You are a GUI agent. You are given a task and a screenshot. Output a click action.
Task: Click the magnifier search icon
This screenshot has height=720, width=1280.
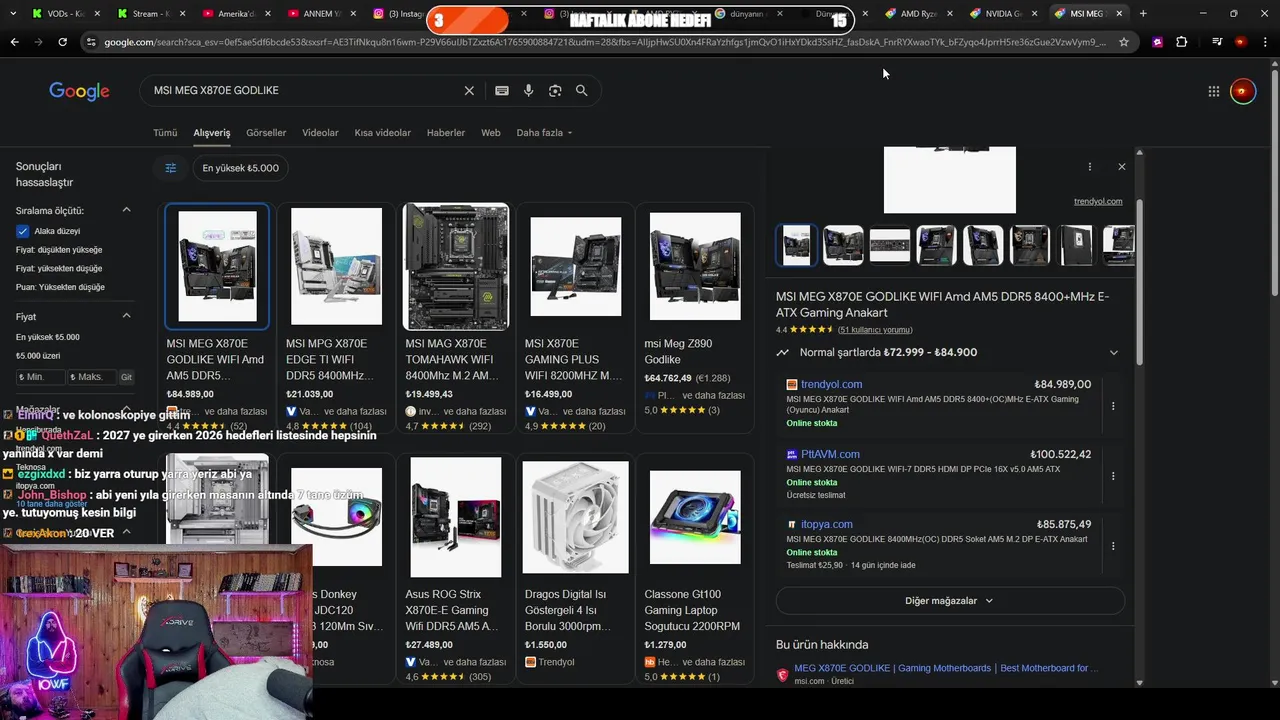point(581,91)
